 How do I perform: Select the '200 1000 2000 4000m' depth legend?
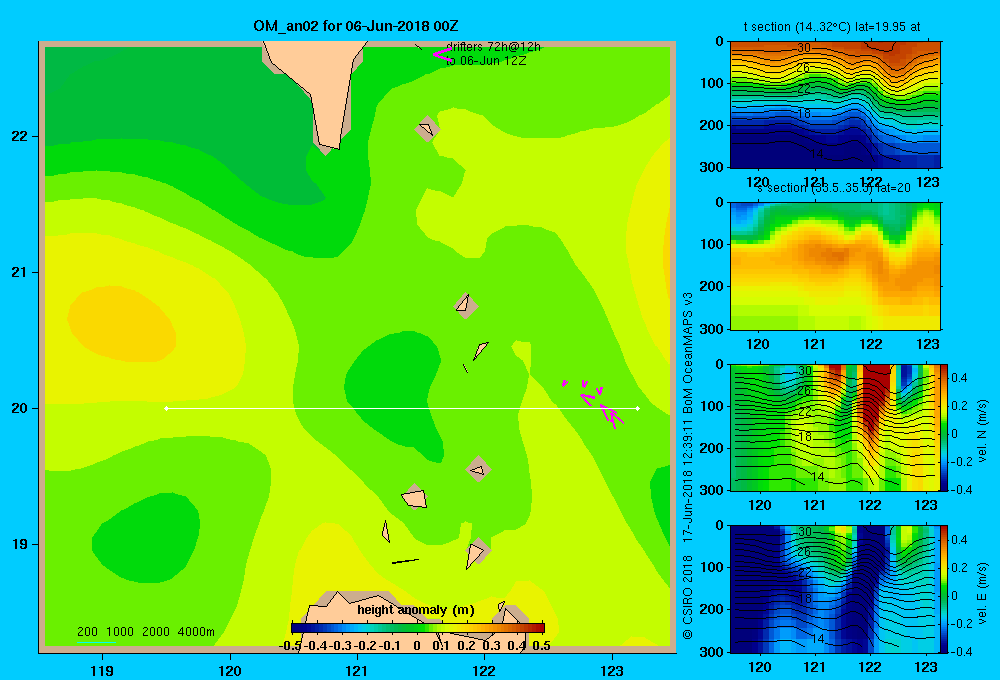(145, 632)
